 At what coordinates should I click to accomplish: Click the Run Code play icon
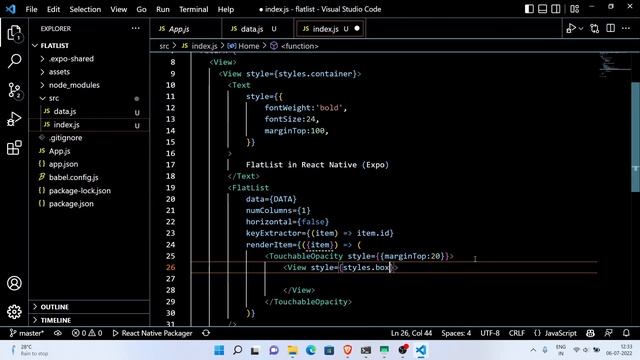coord(571,29)
